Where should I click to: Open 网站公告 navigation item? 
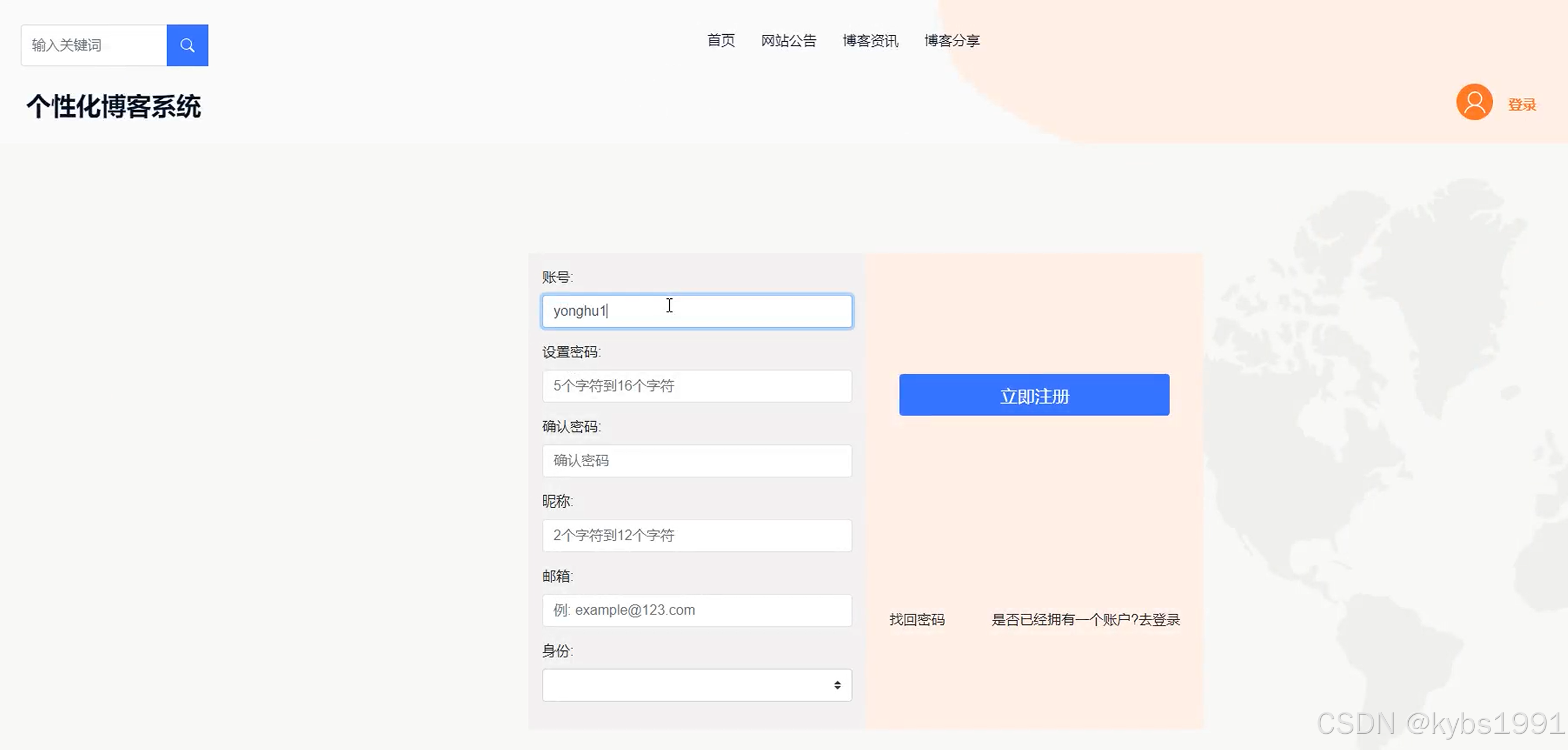(788, 41)
